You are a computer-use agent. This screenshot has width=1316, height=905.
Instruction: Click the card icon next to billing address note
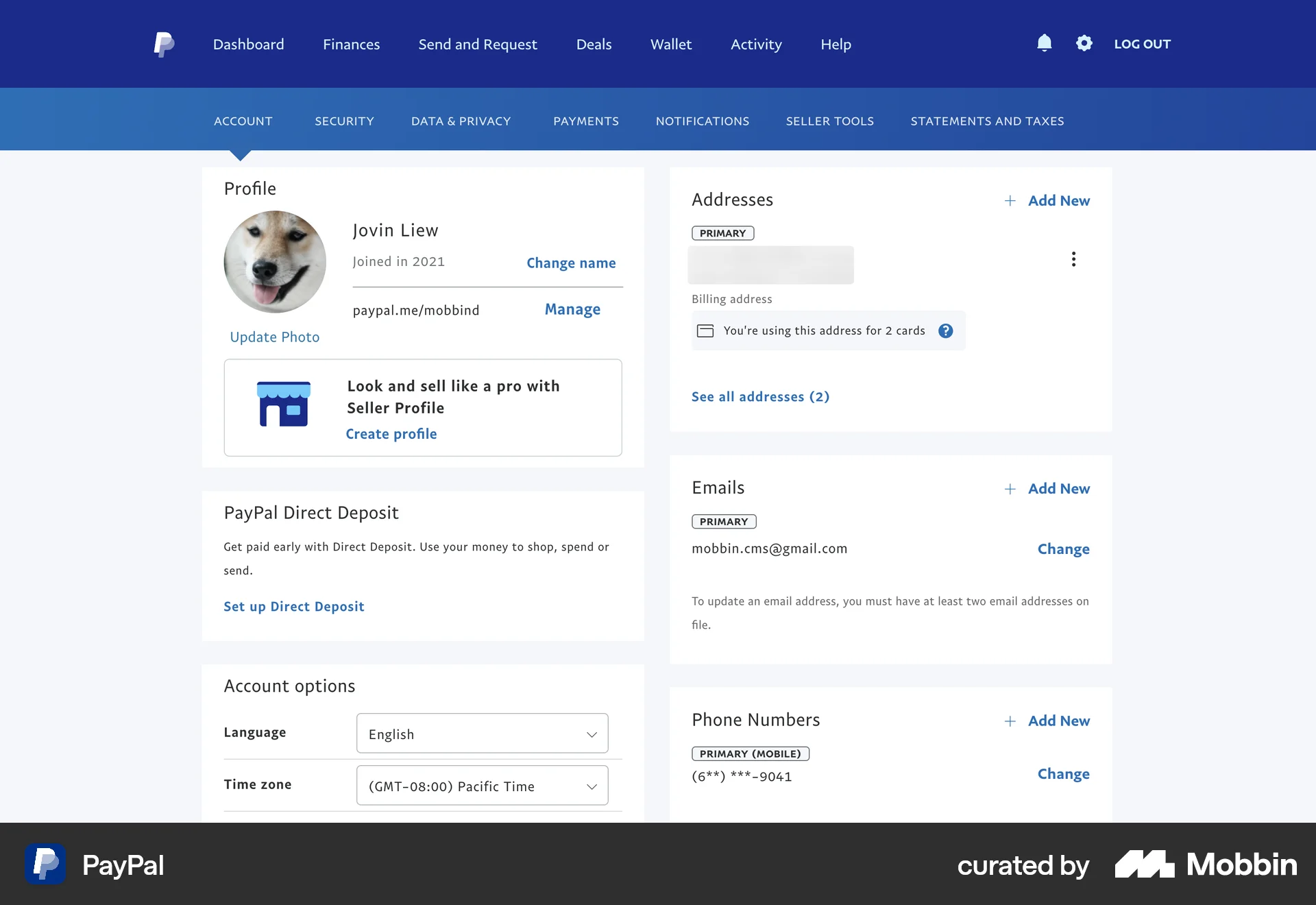pos(705,330)
